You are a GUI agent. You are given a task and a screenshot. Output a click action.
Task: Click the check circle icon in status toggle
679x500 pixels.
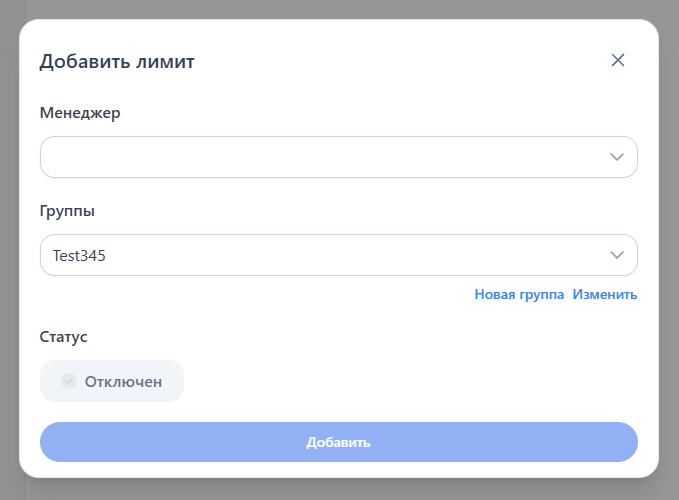point(69,381)
